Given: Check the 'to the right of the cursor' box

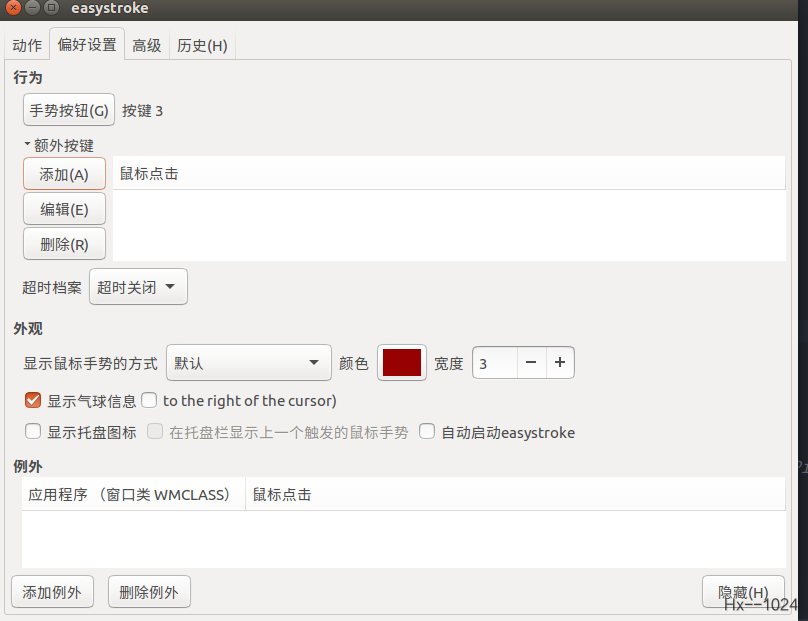Looking at the screenshot, I should (149, 400).
